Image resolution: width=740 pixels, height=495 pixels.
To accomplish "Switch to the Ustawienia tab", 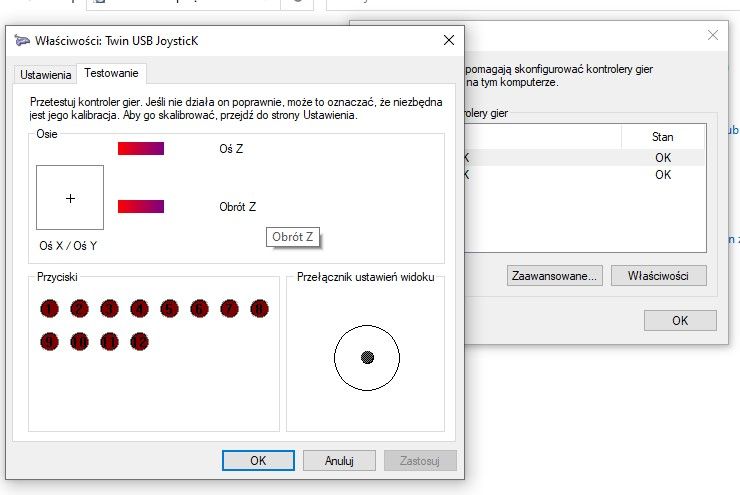I will (45, 75).
